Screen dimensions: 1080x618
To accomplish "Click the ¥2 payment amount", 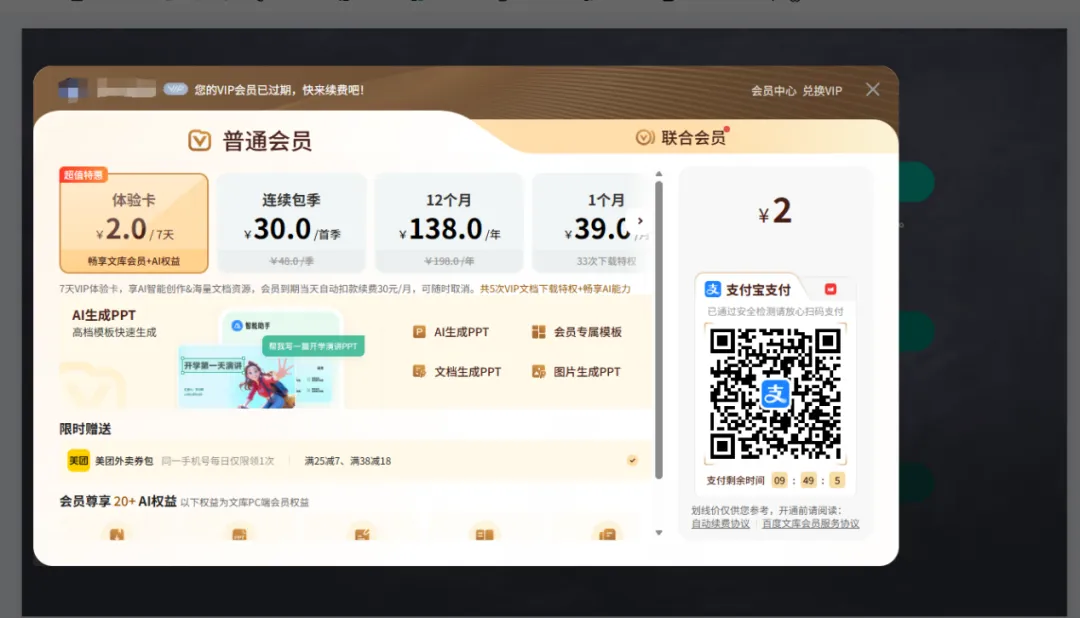I will click(774, 211).
